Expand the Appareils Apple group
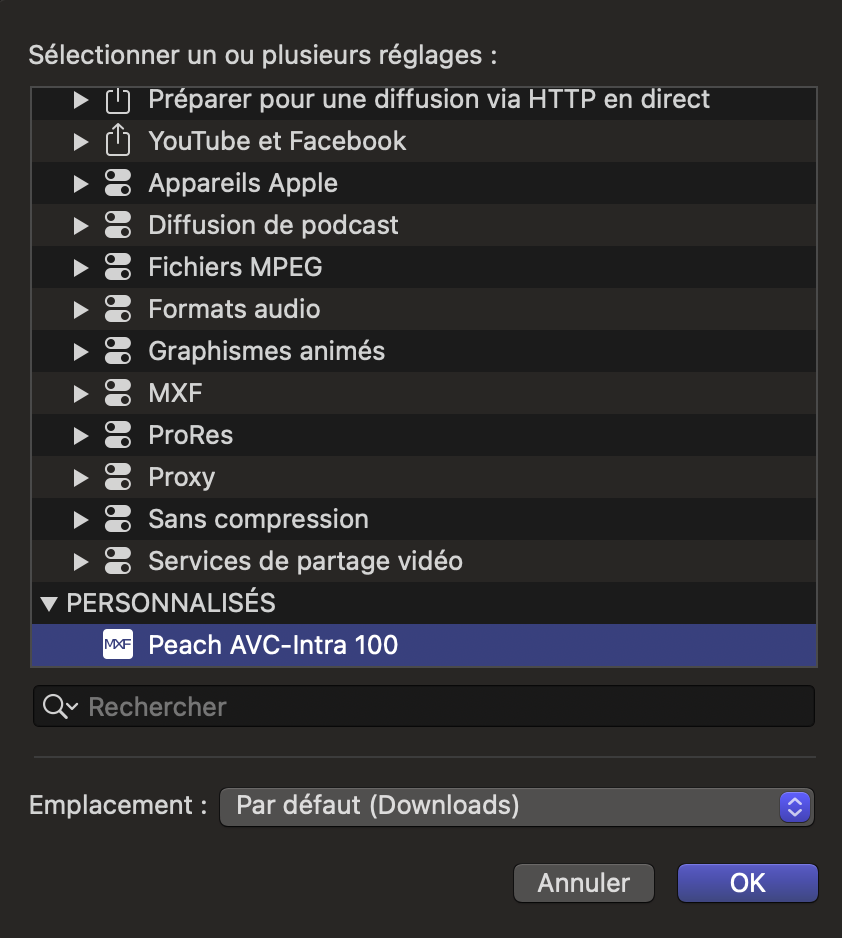The width and height of the screenshot is (842, 938). pyautogui.click(x=81, y=184)
